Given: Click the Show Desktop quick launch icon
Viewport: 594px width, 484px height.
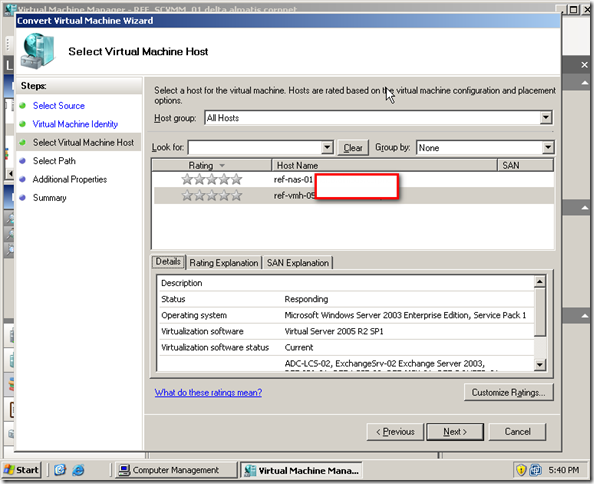Looking at the screenshot, I should [x=60, y=470].
